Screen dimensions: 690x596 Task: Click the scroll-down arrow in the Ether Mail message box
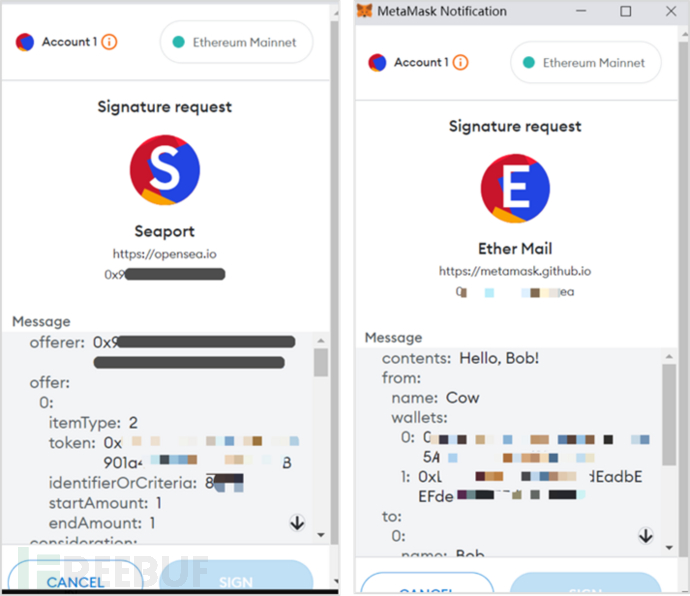tap(646, 536)
